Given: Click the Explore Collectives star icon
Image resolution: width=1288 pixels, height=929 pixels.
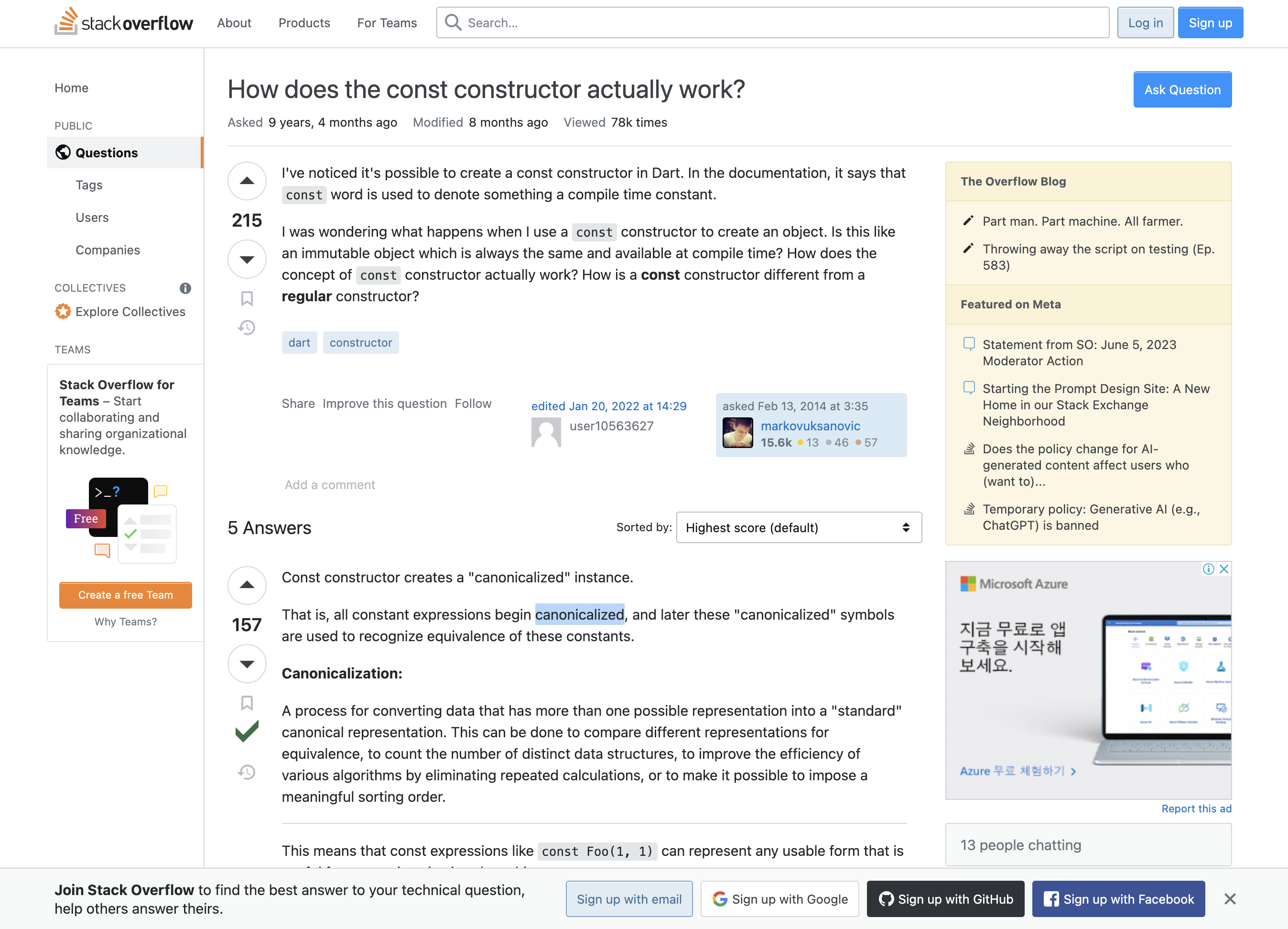Looking at the screenshot, I should click(x=63, y=311).
